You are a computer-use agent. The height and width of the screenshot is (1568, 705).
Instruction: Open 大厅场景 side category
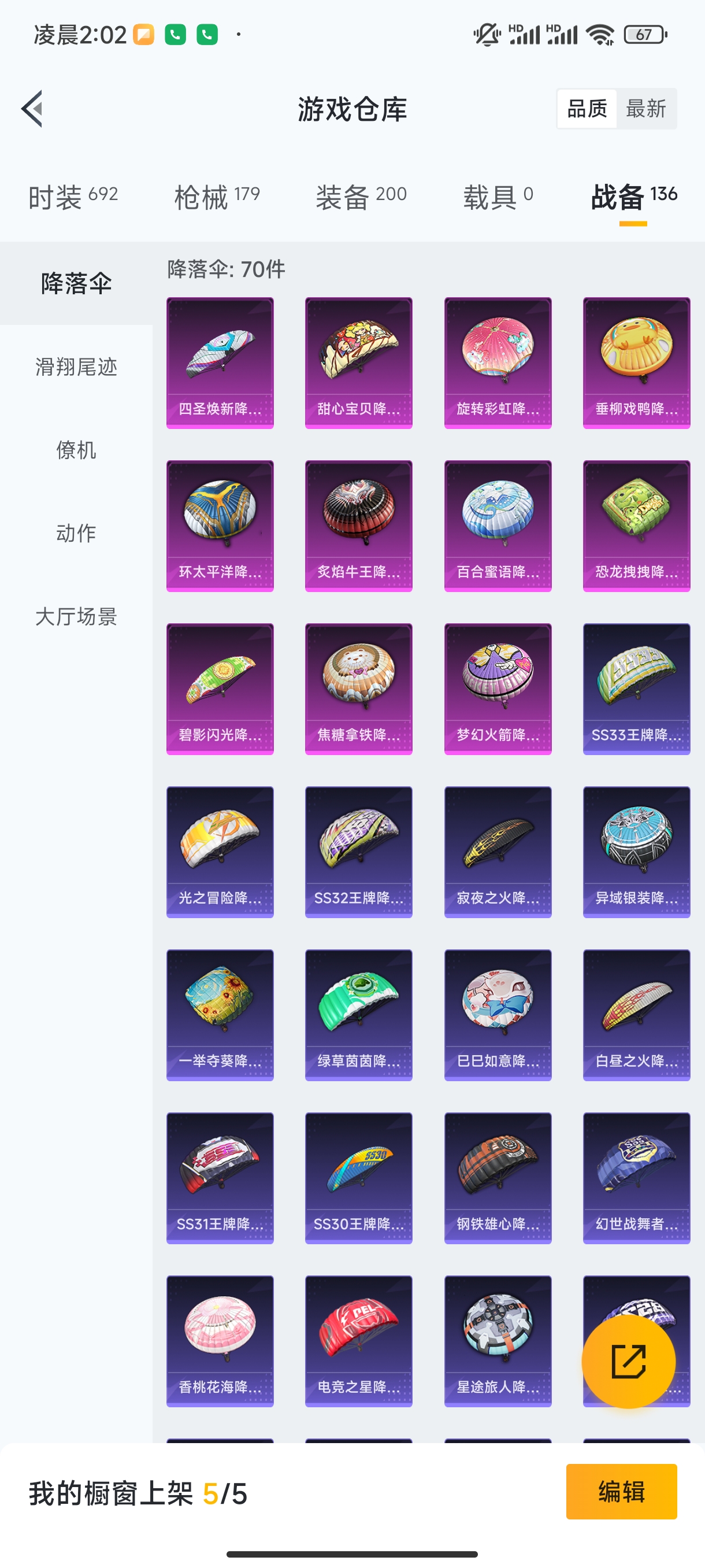click(76, 616)
